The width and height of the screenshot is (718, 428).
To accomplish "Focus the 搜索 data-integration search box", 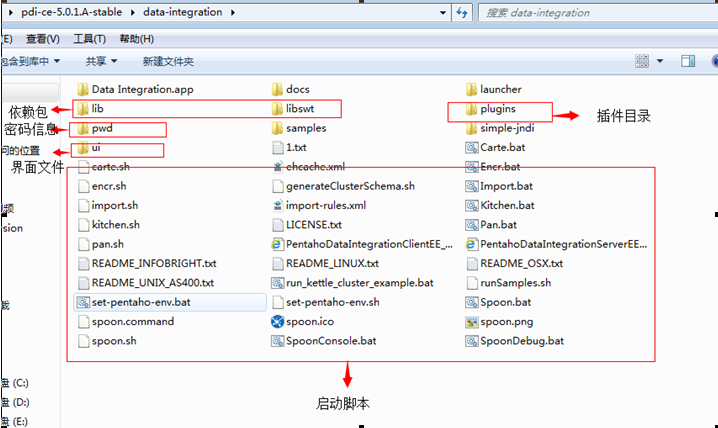I will [598, 13].
